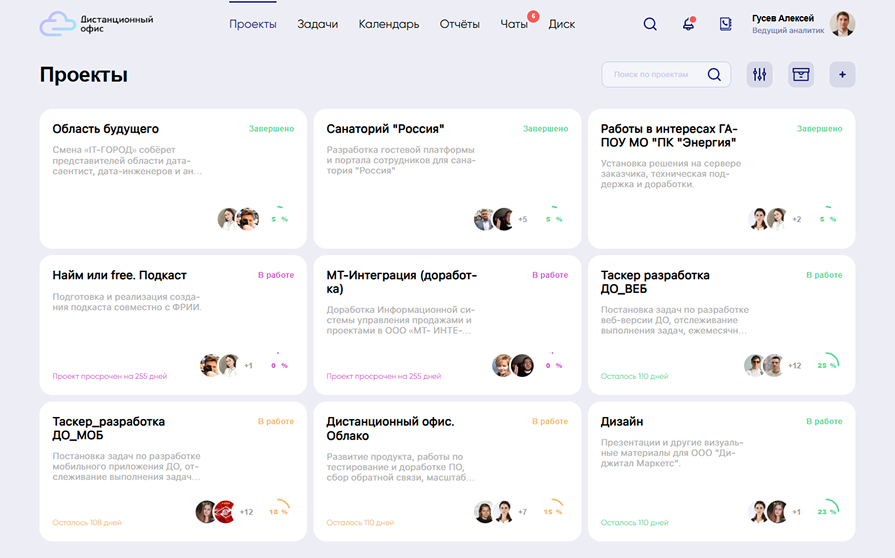The width and height of the screenshot is (895, 558).
Task: Open the notifications bell
Action: coord(688,24)
